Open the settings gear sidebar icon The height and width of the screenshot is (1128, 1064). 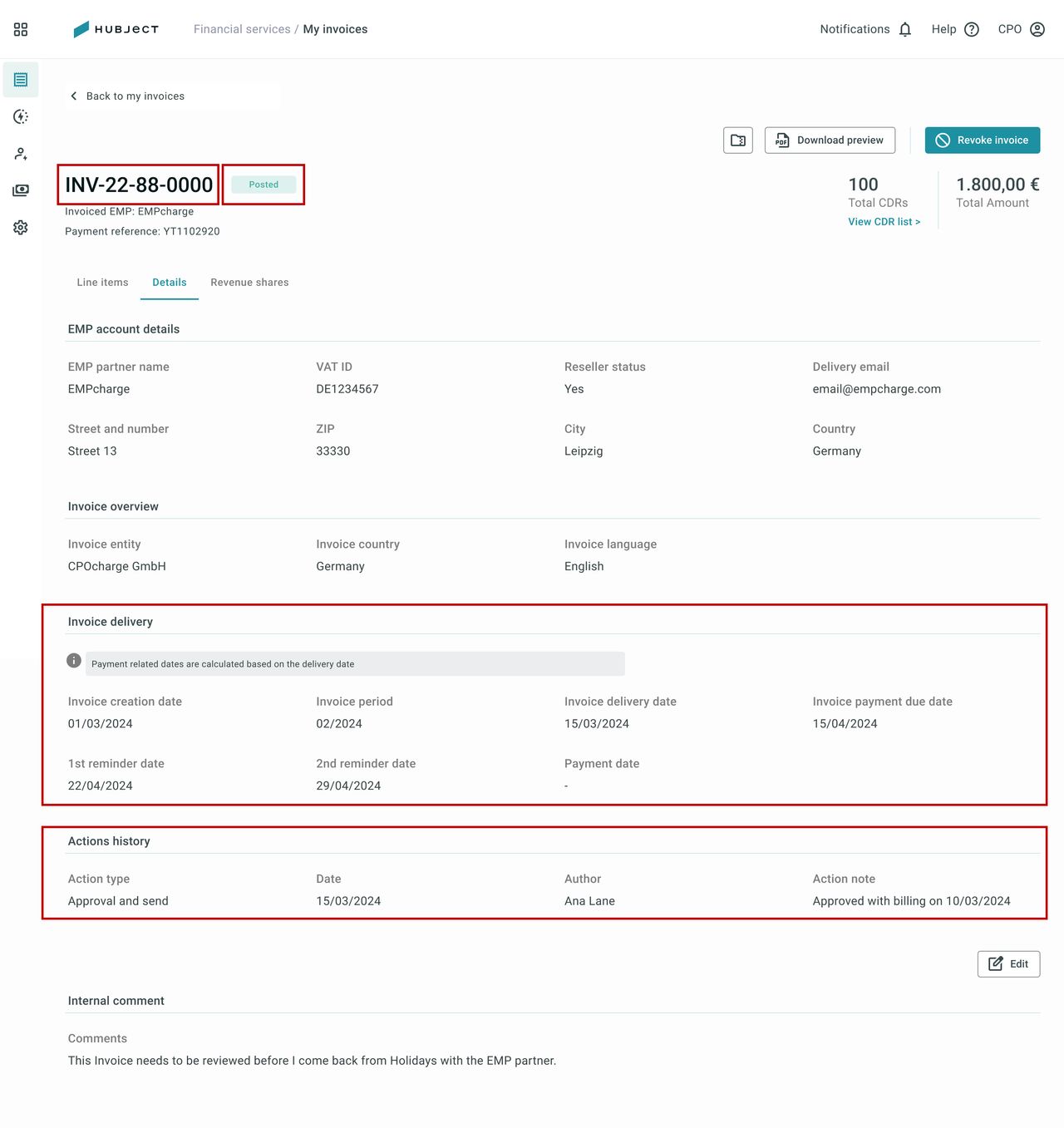coord(21,227)
